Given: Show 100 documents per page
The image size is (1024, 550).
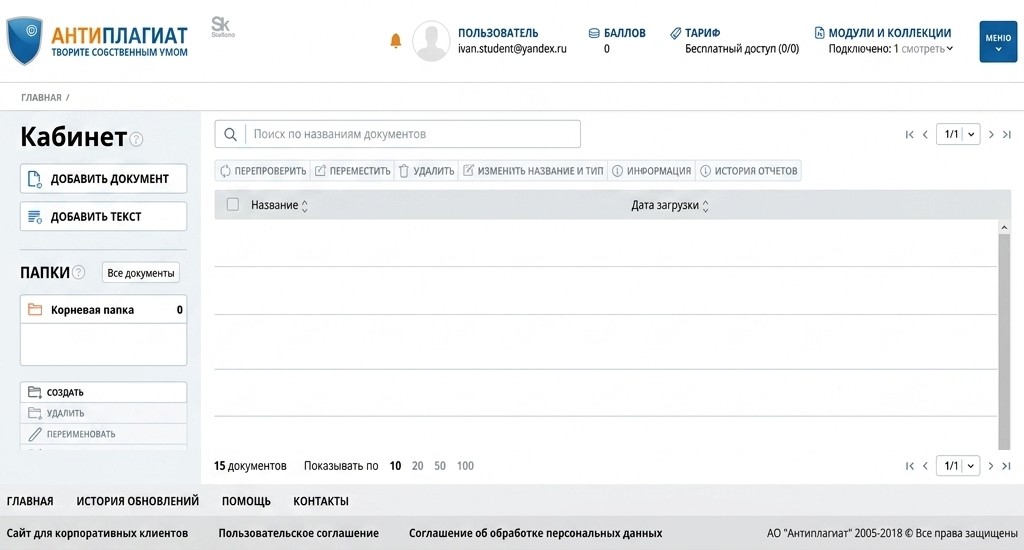Looking at the screenshot, I should pyautogui.click(x=465, y=466).
